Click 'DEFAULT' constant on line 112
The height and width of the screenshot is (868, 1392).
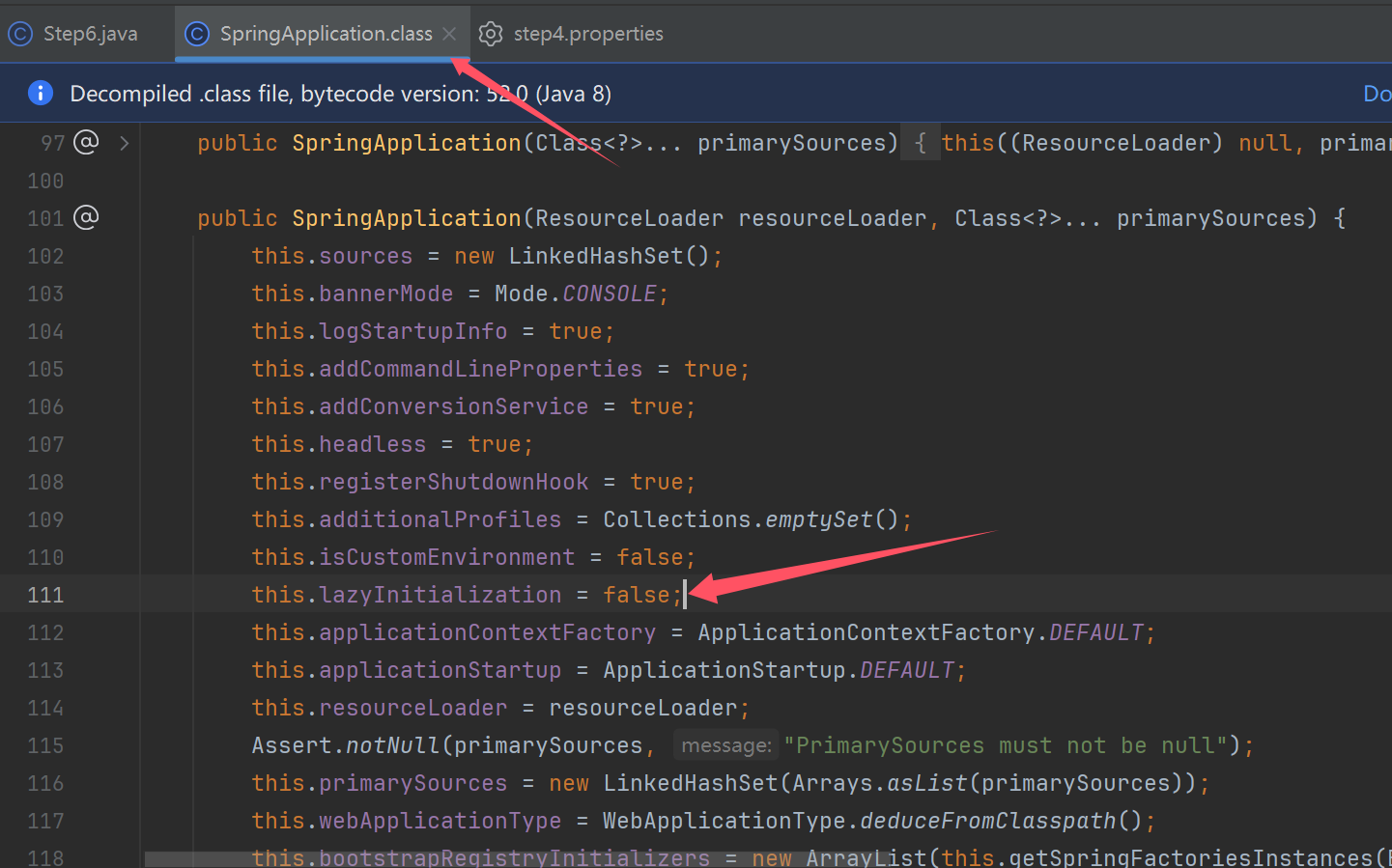(x=1096, y=632)
